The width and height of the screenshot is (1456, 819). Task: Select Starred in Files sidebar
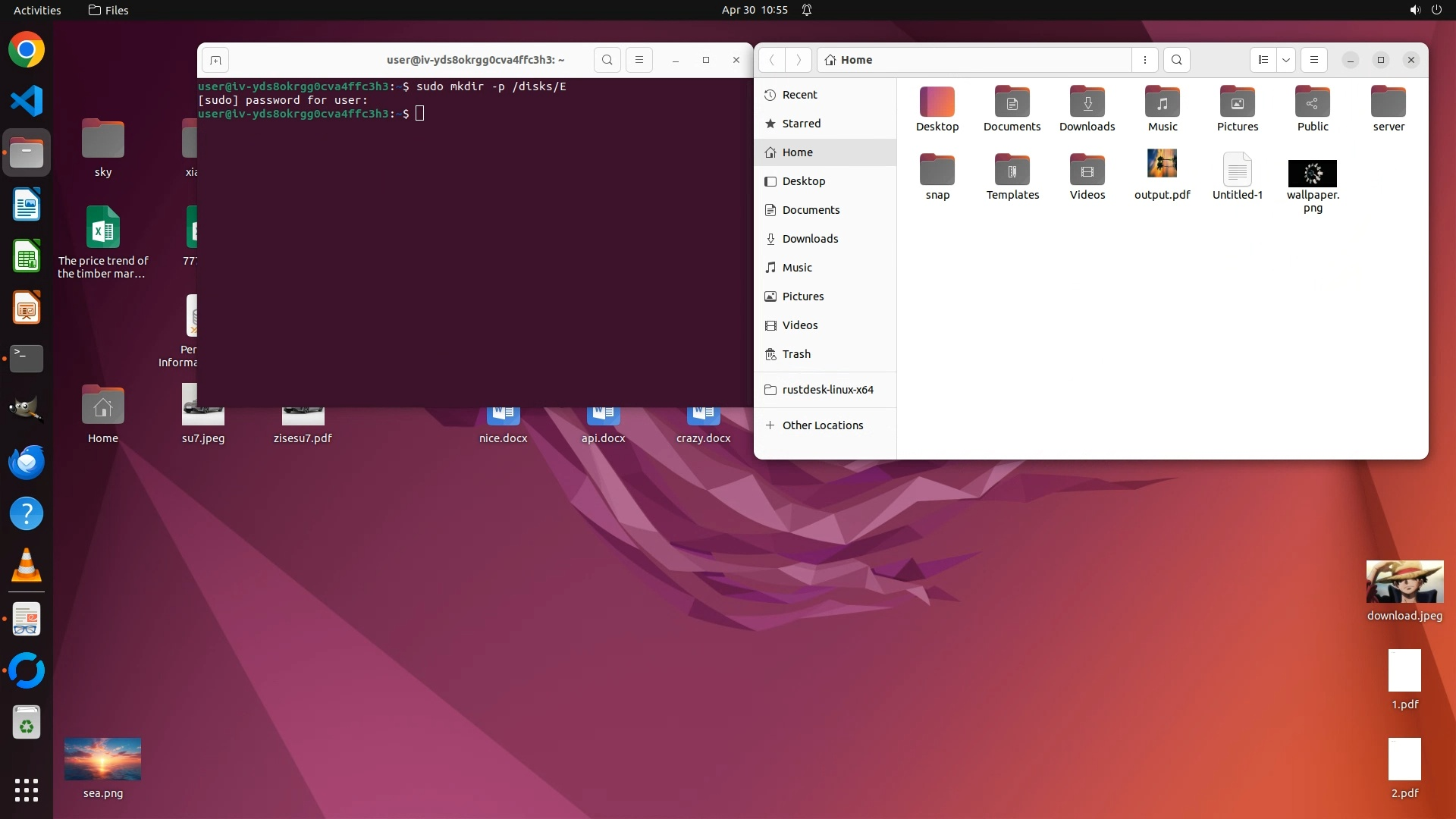[801, 124]
